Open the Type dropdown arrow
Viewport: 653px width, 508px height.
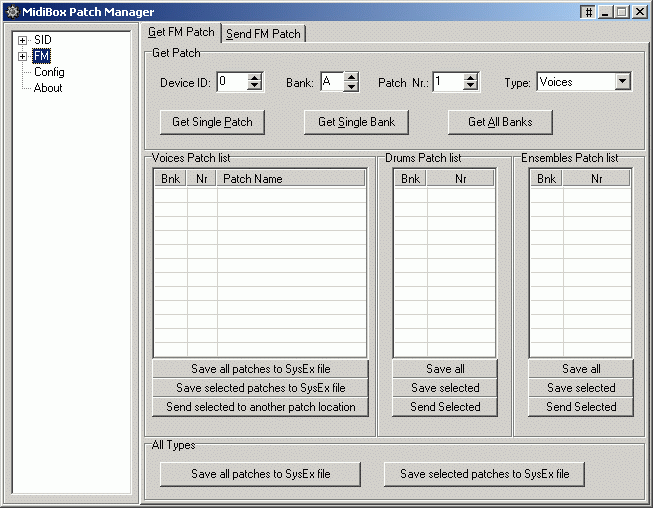pyautogui.click(x=623, y=81)
